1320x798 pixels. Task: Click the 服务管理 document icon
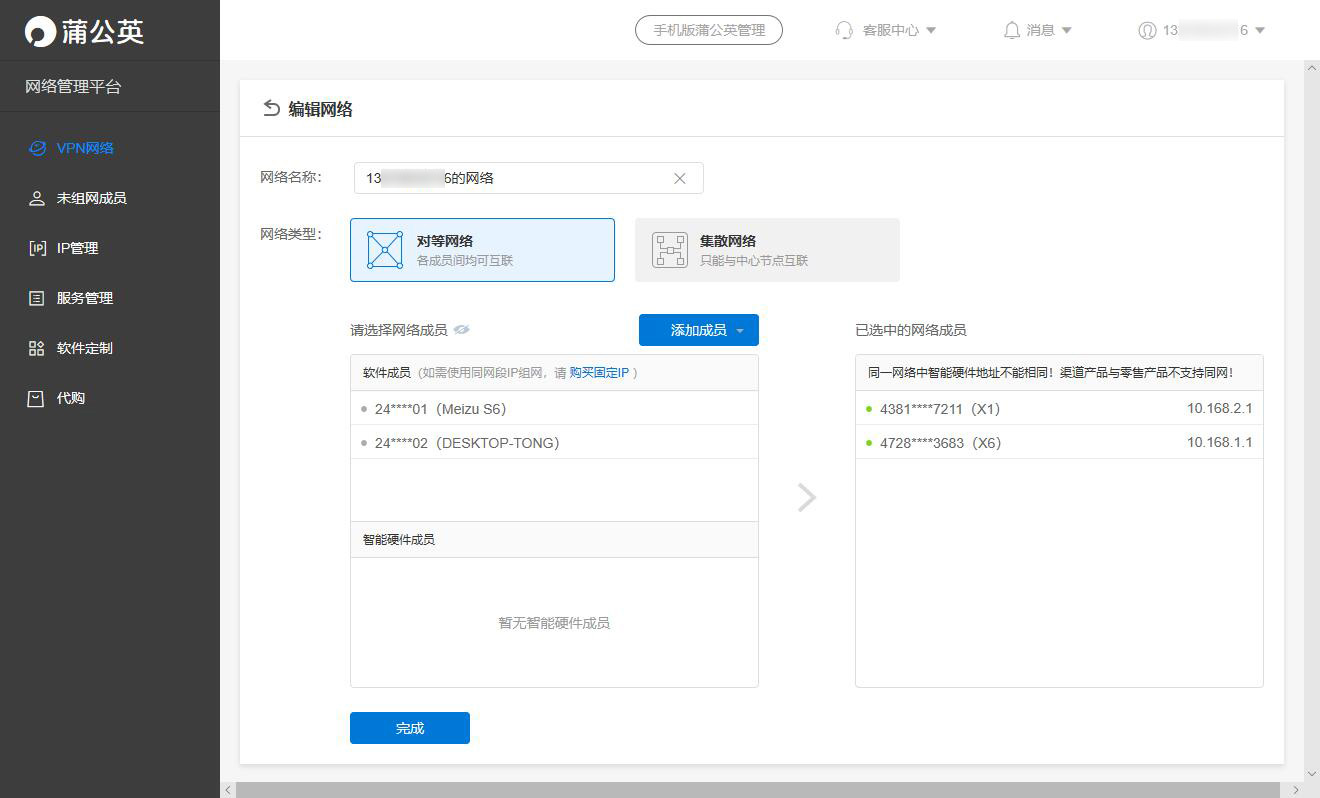36,297
